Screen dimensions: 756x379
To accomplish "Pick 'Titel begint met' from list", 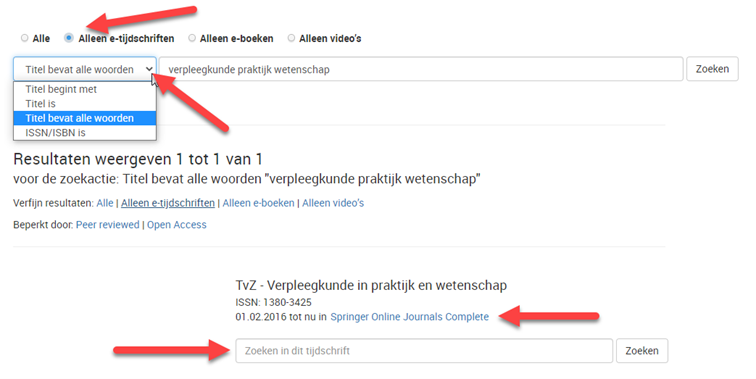I will [85, 89].
